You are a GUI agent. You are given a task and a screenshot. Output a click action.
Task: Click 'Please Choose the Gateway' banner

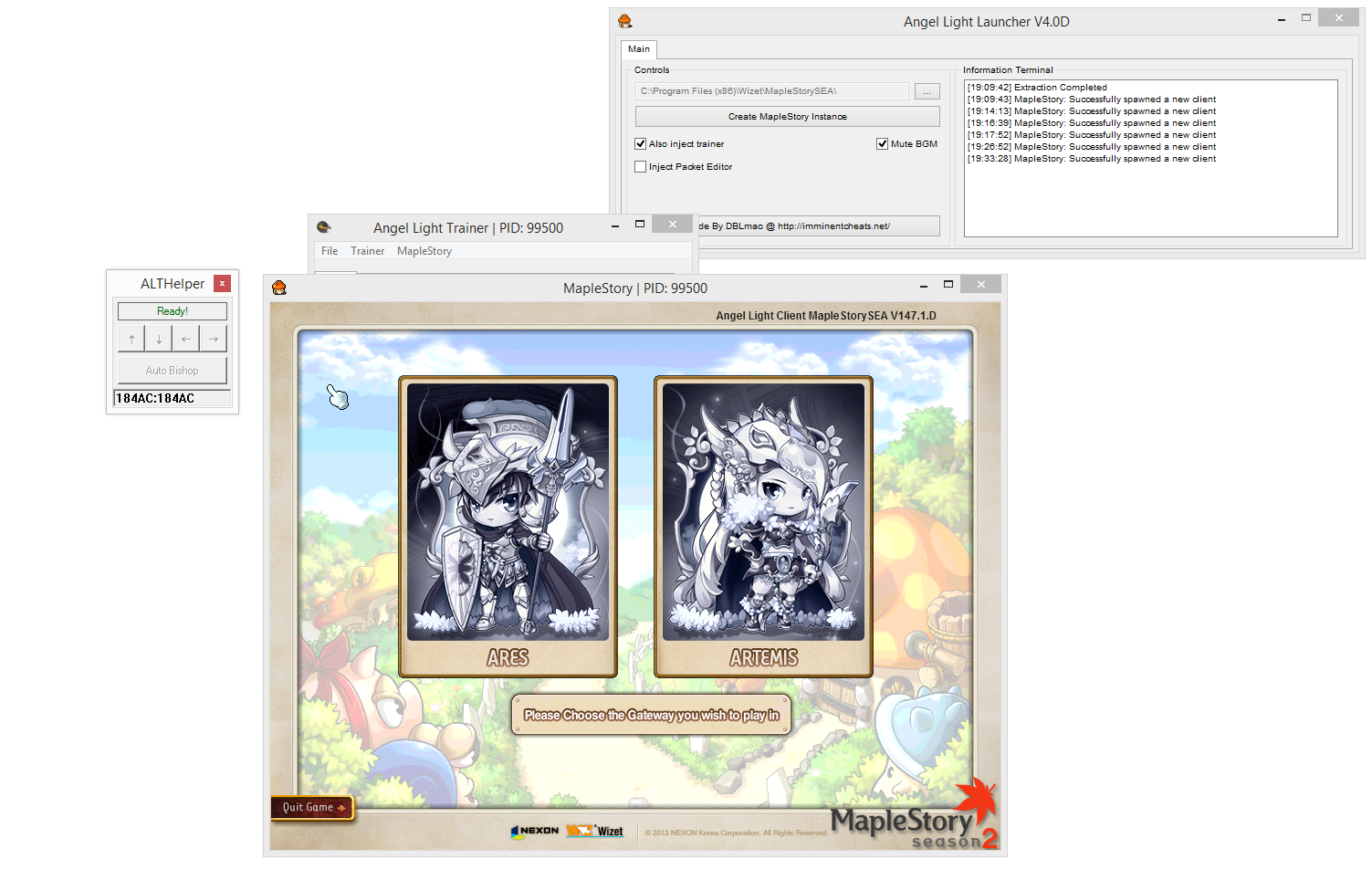tap(652, 715)
